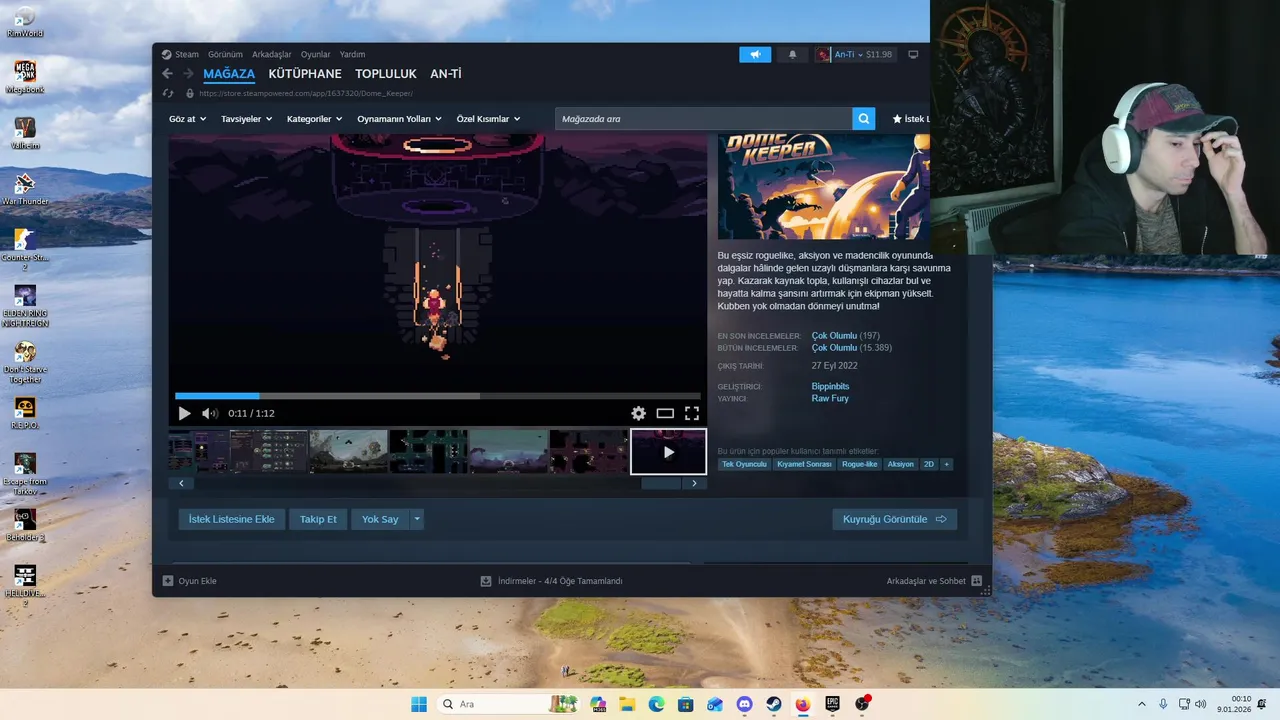Switch trailer to theater mode

665,413
